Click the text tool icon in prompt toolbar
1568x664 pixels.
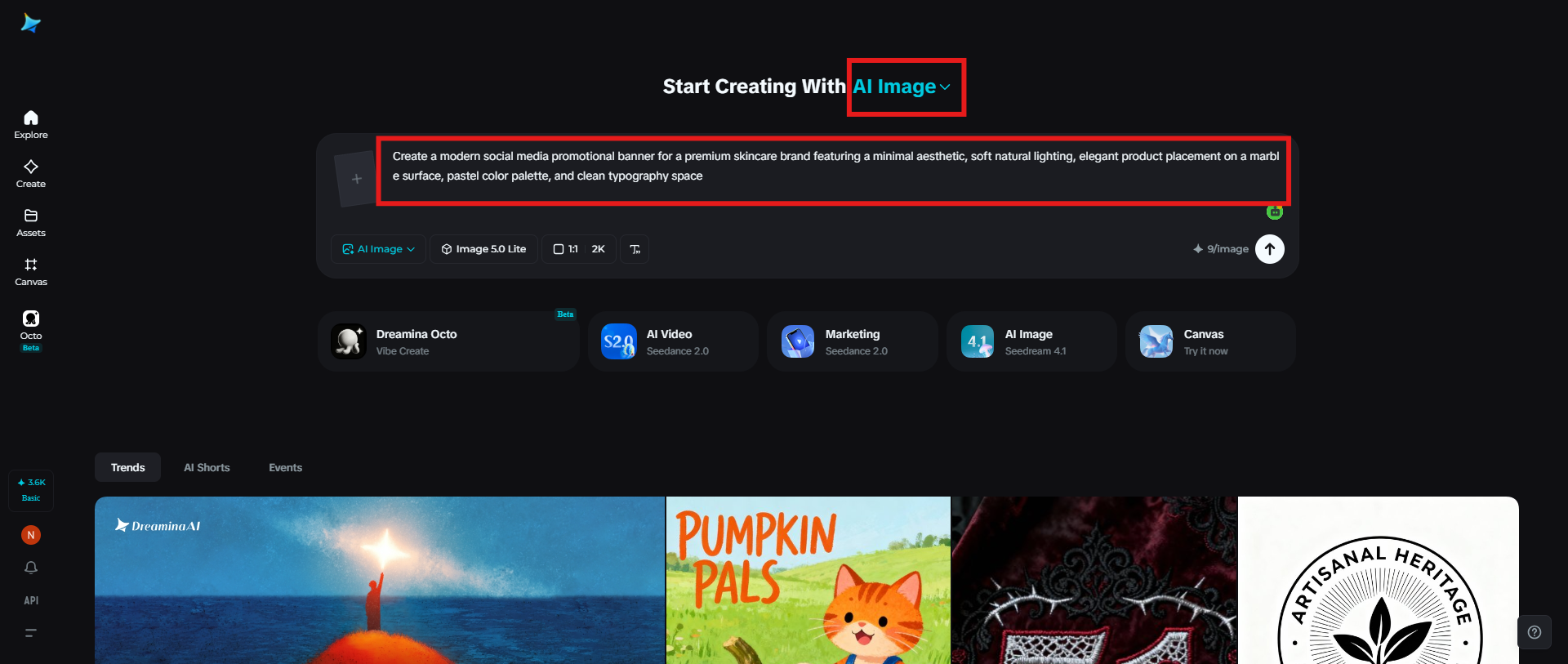coord(635,249)
